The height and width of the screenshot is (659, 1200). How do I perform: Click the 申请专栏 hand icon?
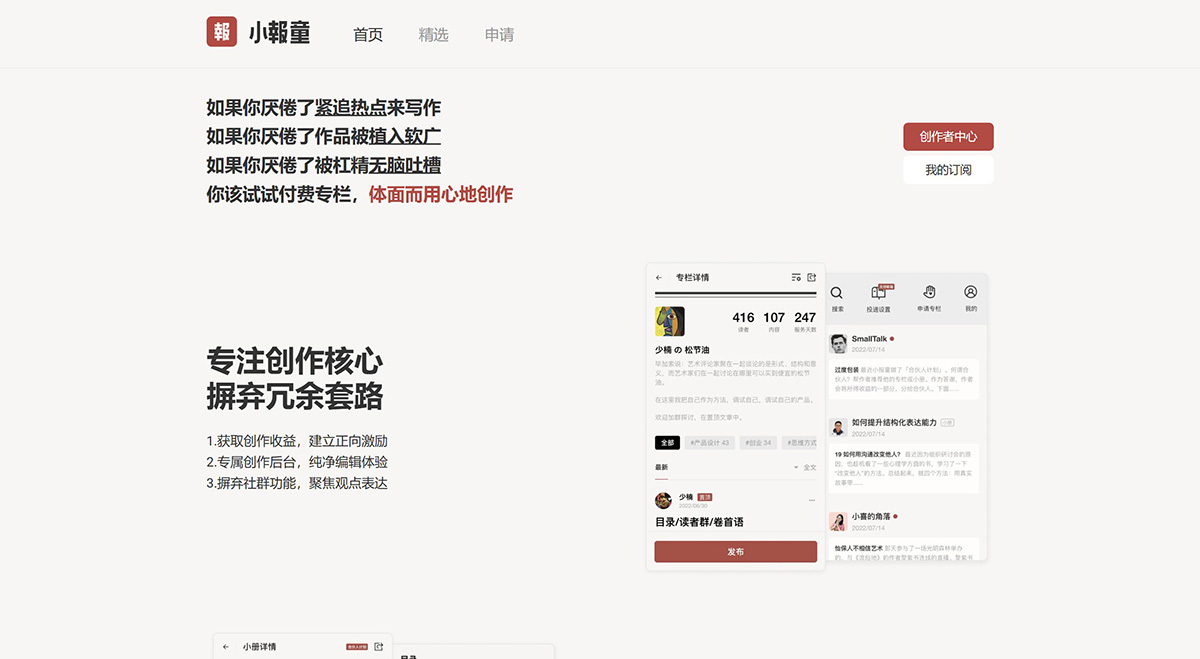tap(929, 292)
